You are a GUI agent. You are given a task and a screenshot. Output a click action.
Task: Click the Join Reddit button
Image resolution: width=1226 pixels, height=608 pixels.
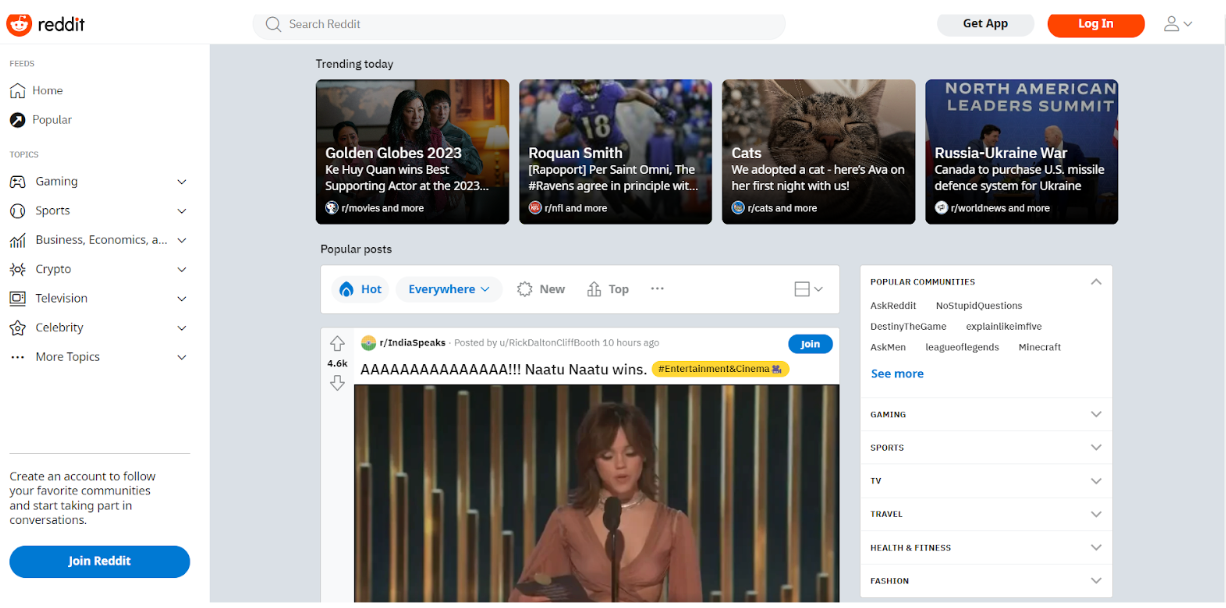coord(100,561)
